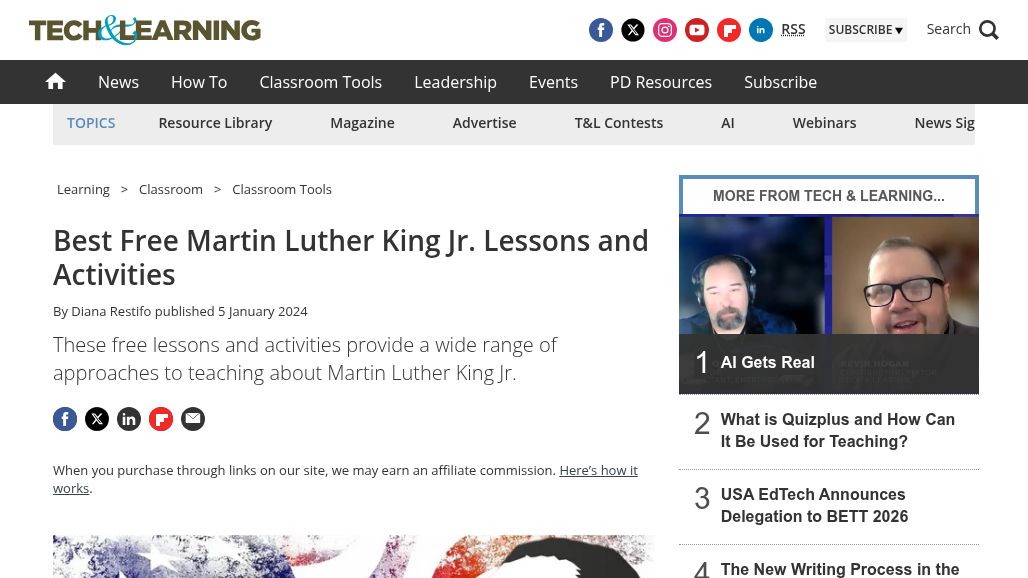This screenshot has height=578, width=1028.
Task: Share the article via email icon
Action: click(193, 419)
